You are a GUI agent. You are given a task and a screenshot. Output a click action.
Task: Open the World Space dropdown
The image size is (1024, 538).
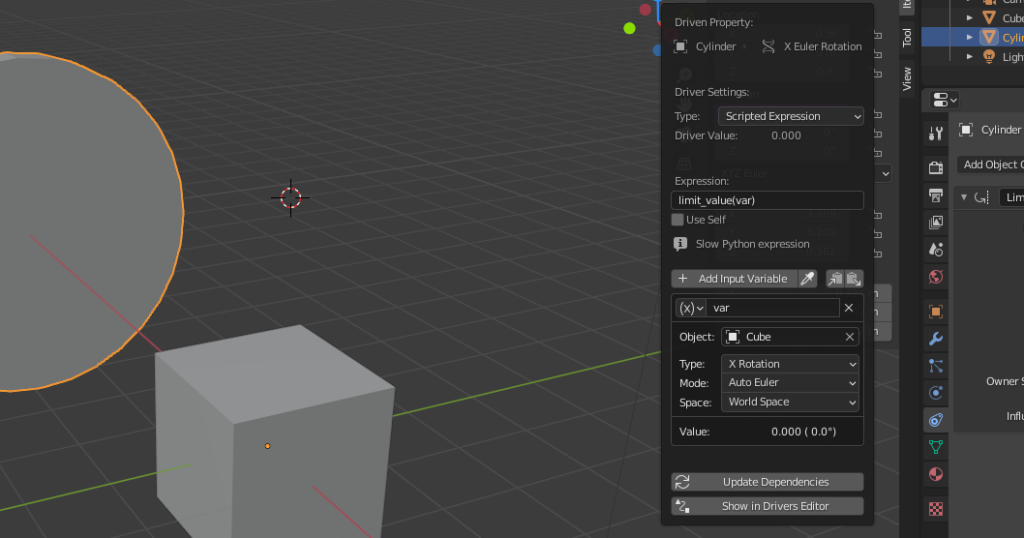[x=790, y=402]
